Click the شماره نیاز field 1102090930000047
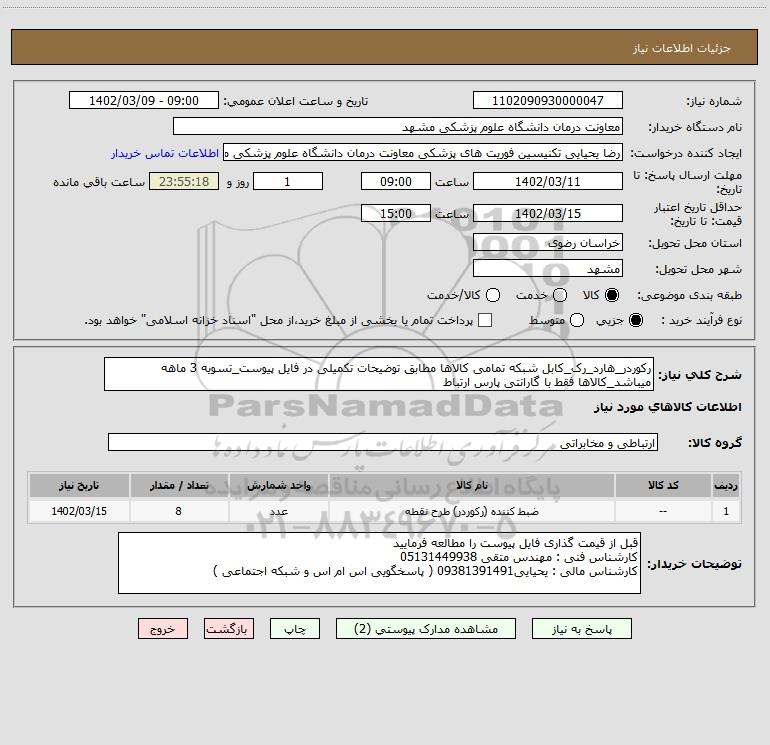The width and height of the screenshot is (770, 745). 548,101
